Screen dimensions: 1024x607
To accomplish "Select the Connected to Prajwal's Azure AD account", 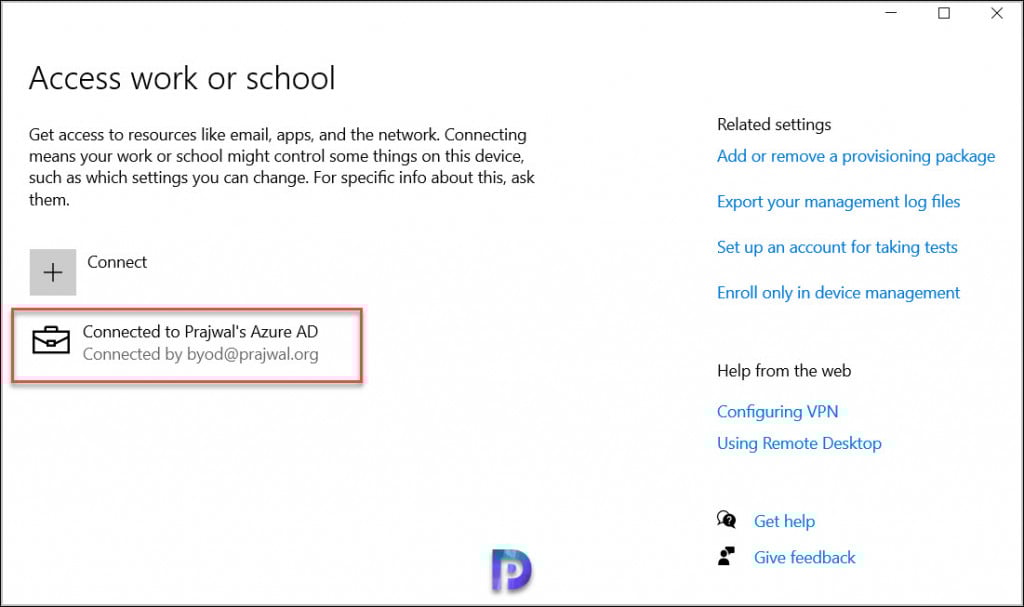I will pyautogui.click(x=187, y=346).
